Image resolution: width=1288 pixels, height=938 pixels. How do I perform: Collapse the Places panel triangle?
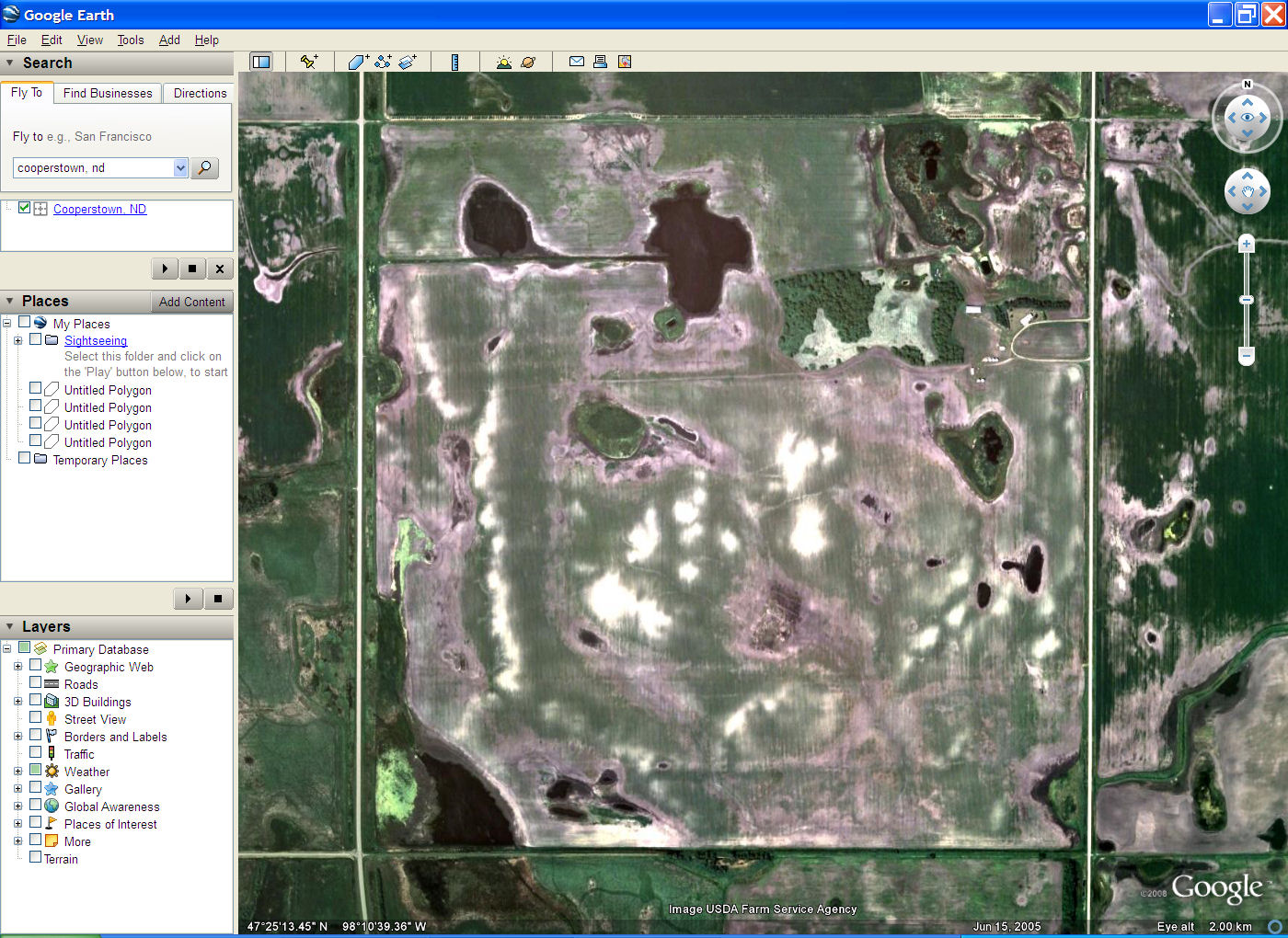[x=10, y=301]
